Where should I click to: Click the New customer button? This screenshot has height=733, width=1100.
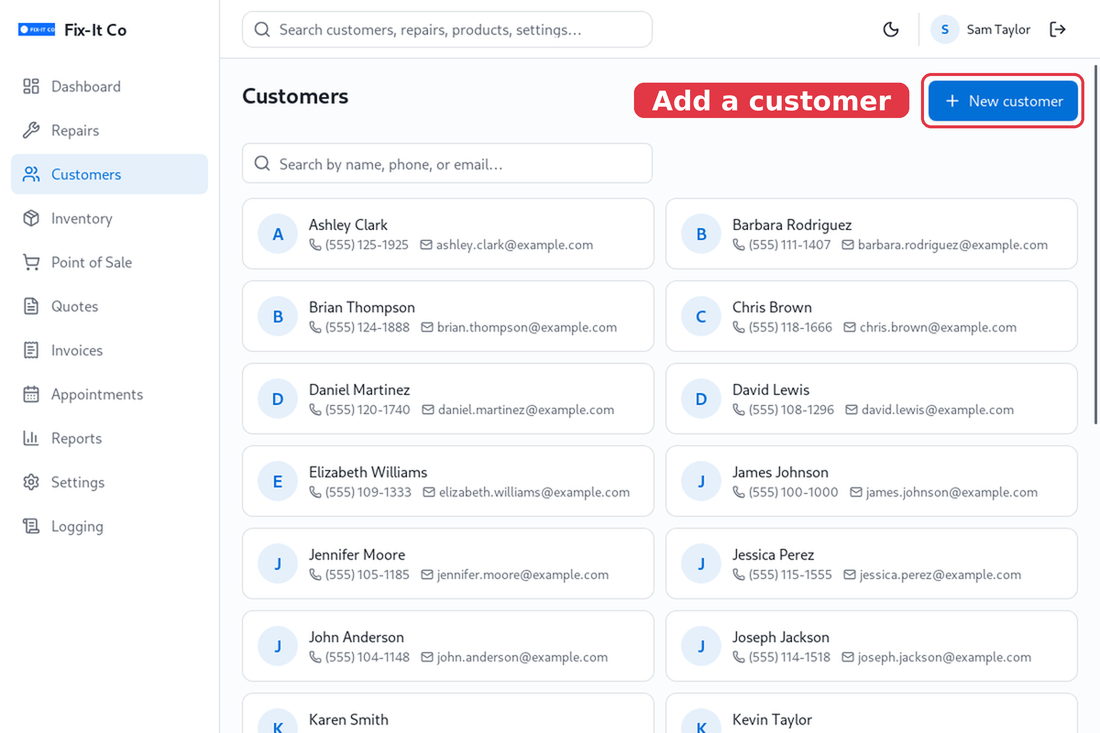(1002, 101)
